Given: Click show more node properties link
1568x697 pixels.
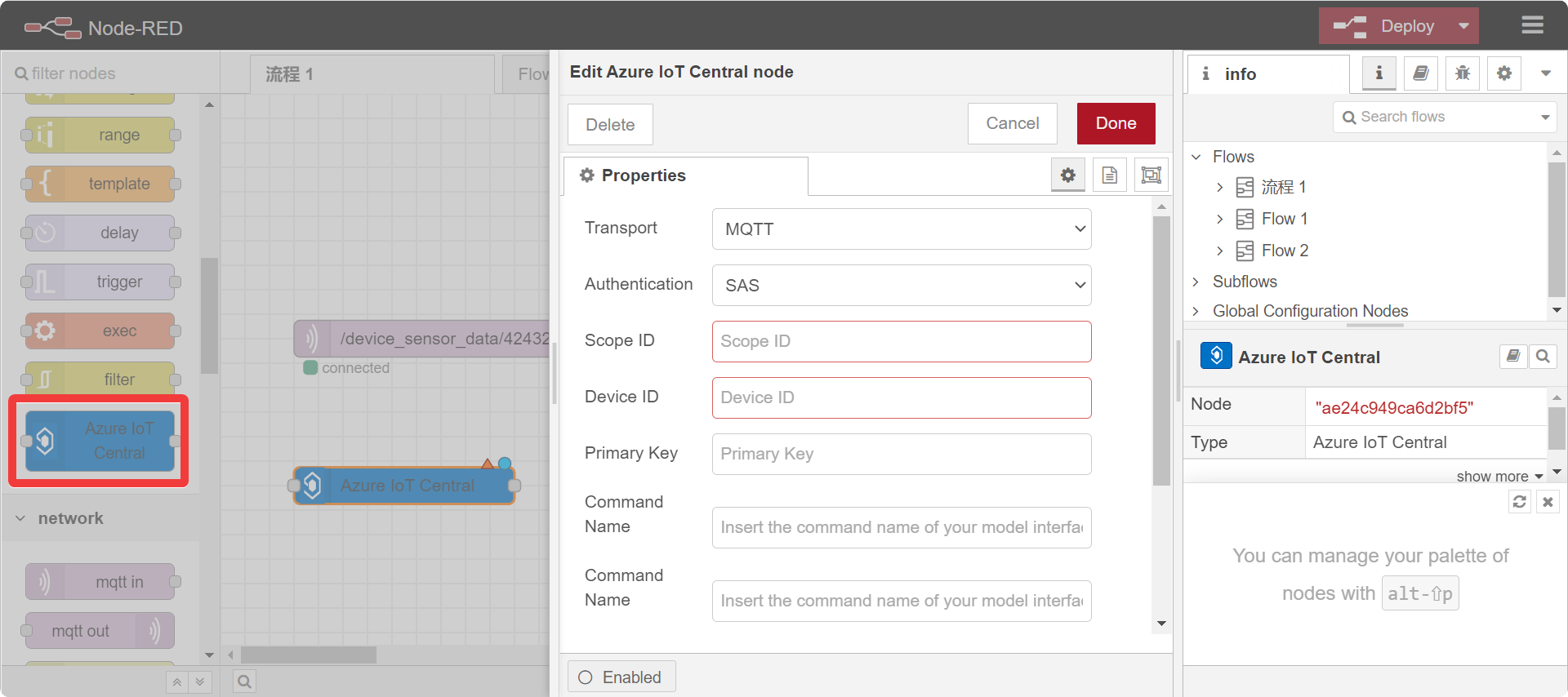Looking at the screenshot, I should (1499, 476).
